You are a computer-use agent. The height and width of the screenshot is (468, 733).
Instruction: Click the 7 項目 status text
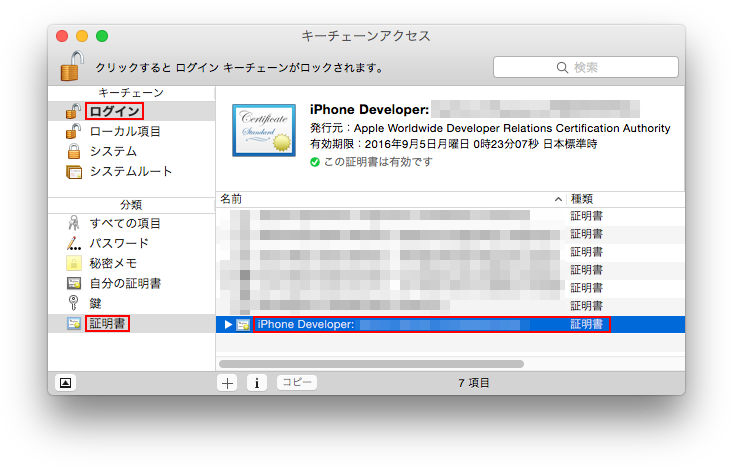pos(474,383)
